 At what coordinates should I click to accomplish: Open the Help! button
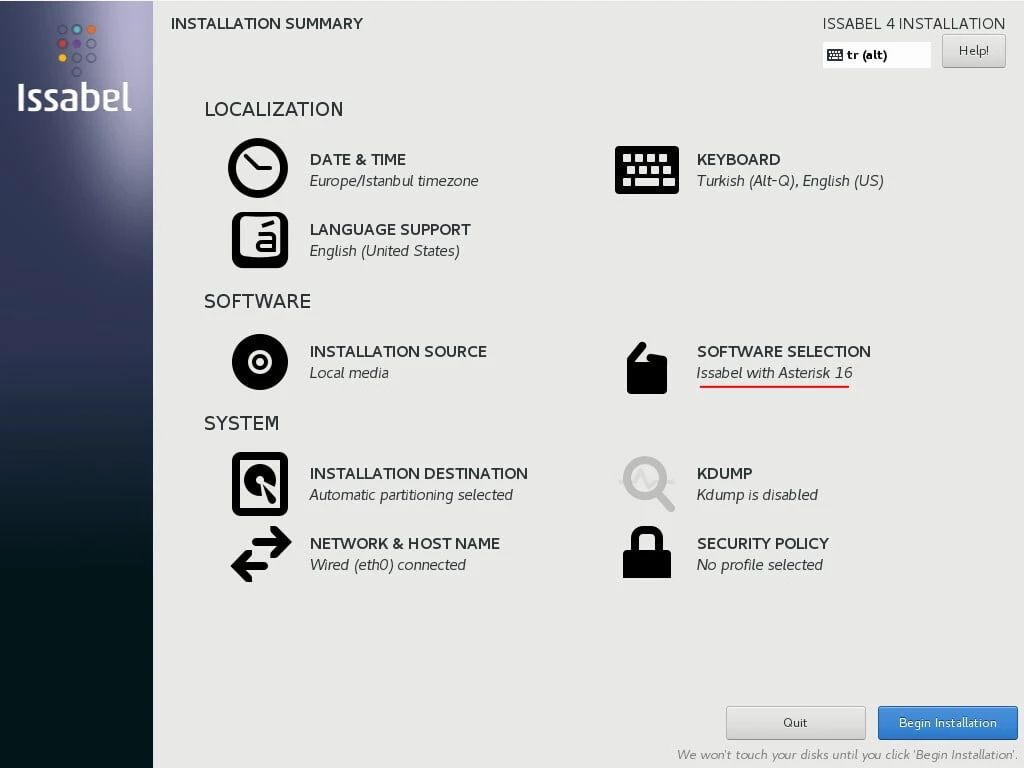click(973, 51)
